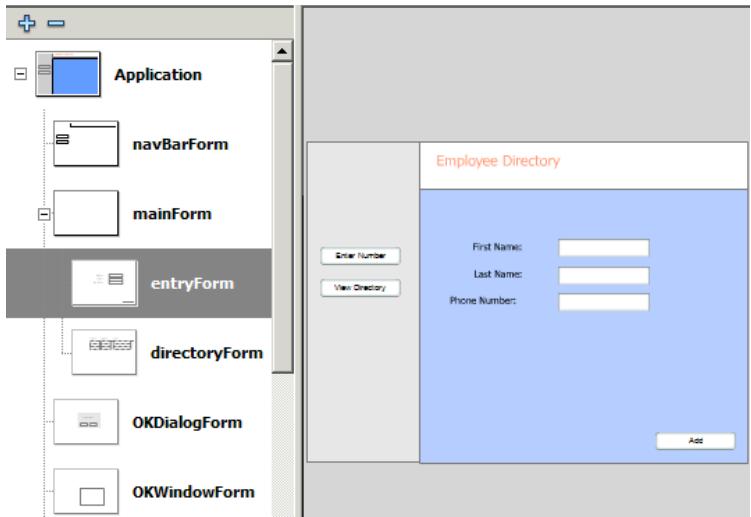Select the navBarForm thumbnail
Viewport: 751px width, 517px height.
coord(86,143)
